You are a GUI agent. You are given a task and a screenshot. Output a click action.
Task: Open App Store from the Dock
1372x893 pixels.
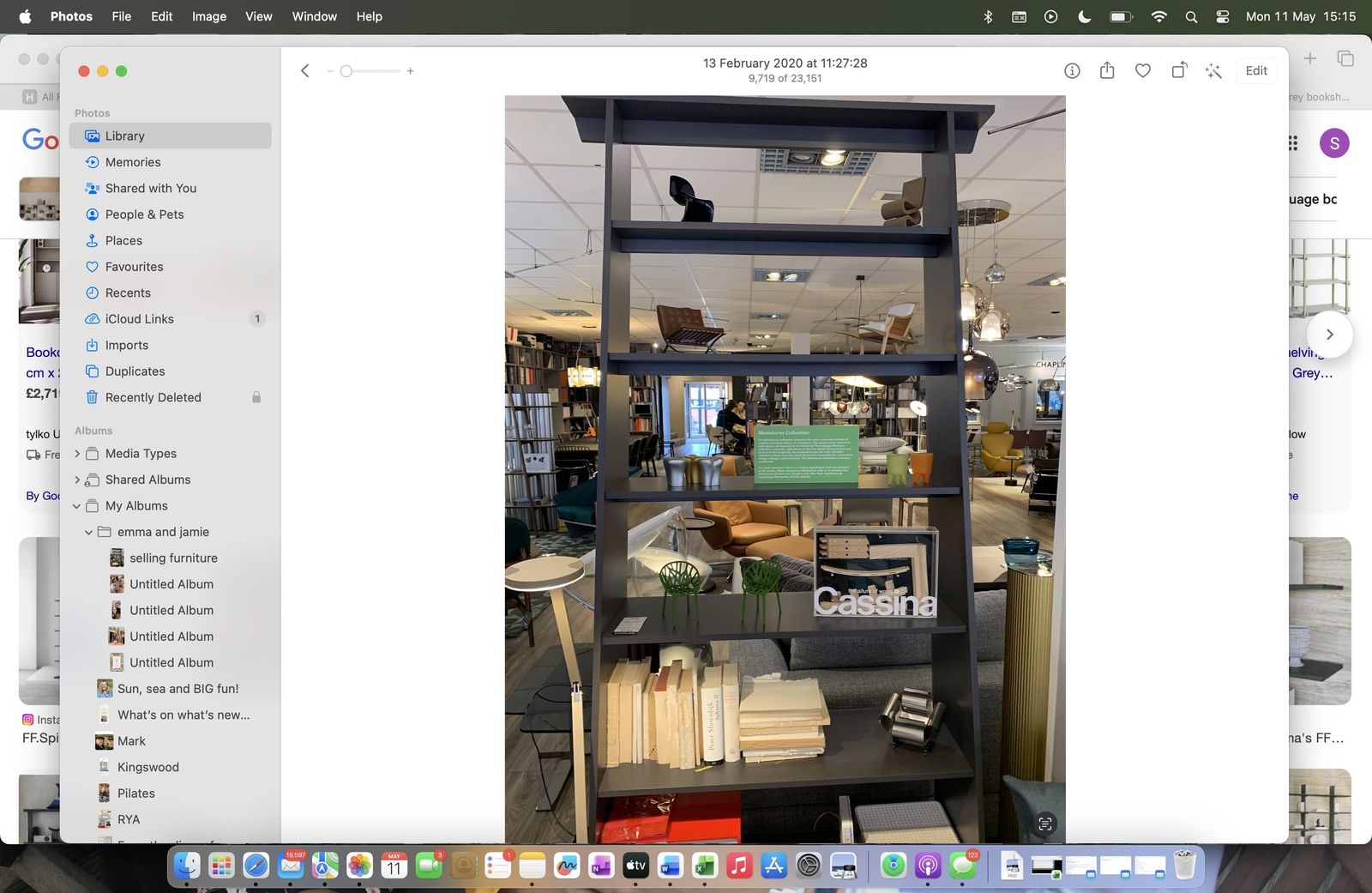pyautogui.click(x=773, y=866)
